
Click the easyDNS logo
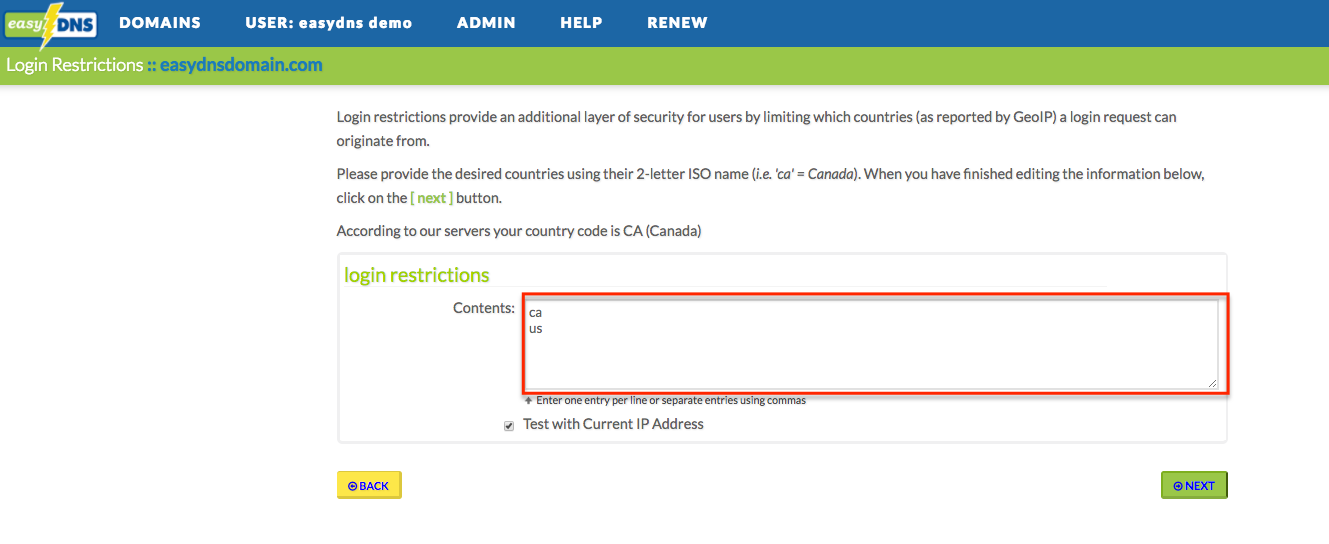(x=50, y=25)
